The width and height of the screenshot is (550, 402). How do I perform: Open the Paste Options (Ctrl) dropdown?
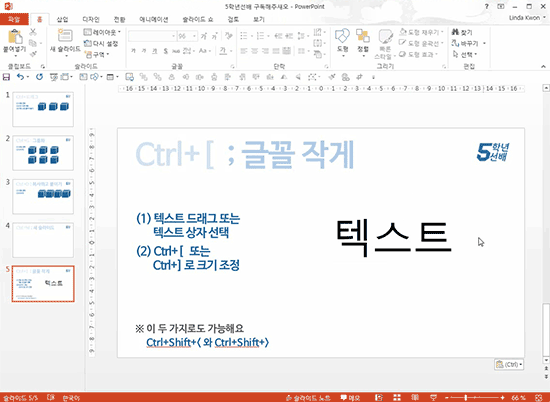click(509, 364)
